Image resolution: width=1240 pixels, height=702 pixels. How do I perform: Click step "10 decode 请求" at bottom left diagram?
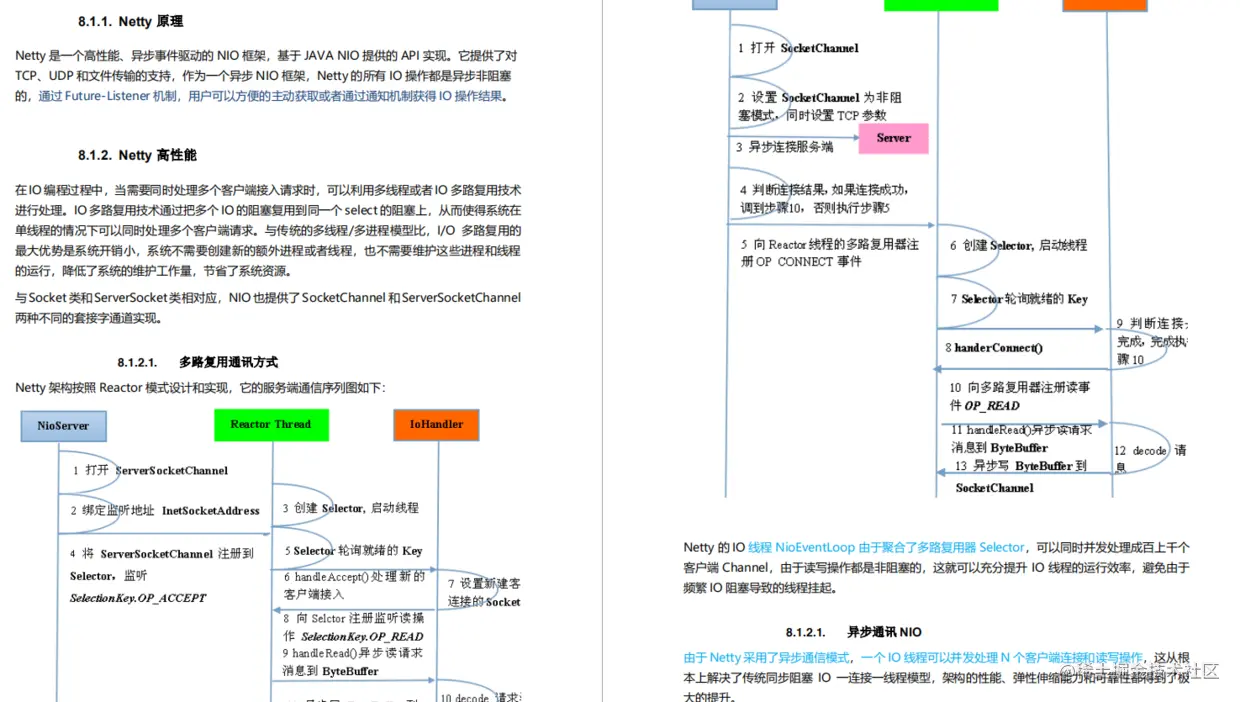(481, 697)
